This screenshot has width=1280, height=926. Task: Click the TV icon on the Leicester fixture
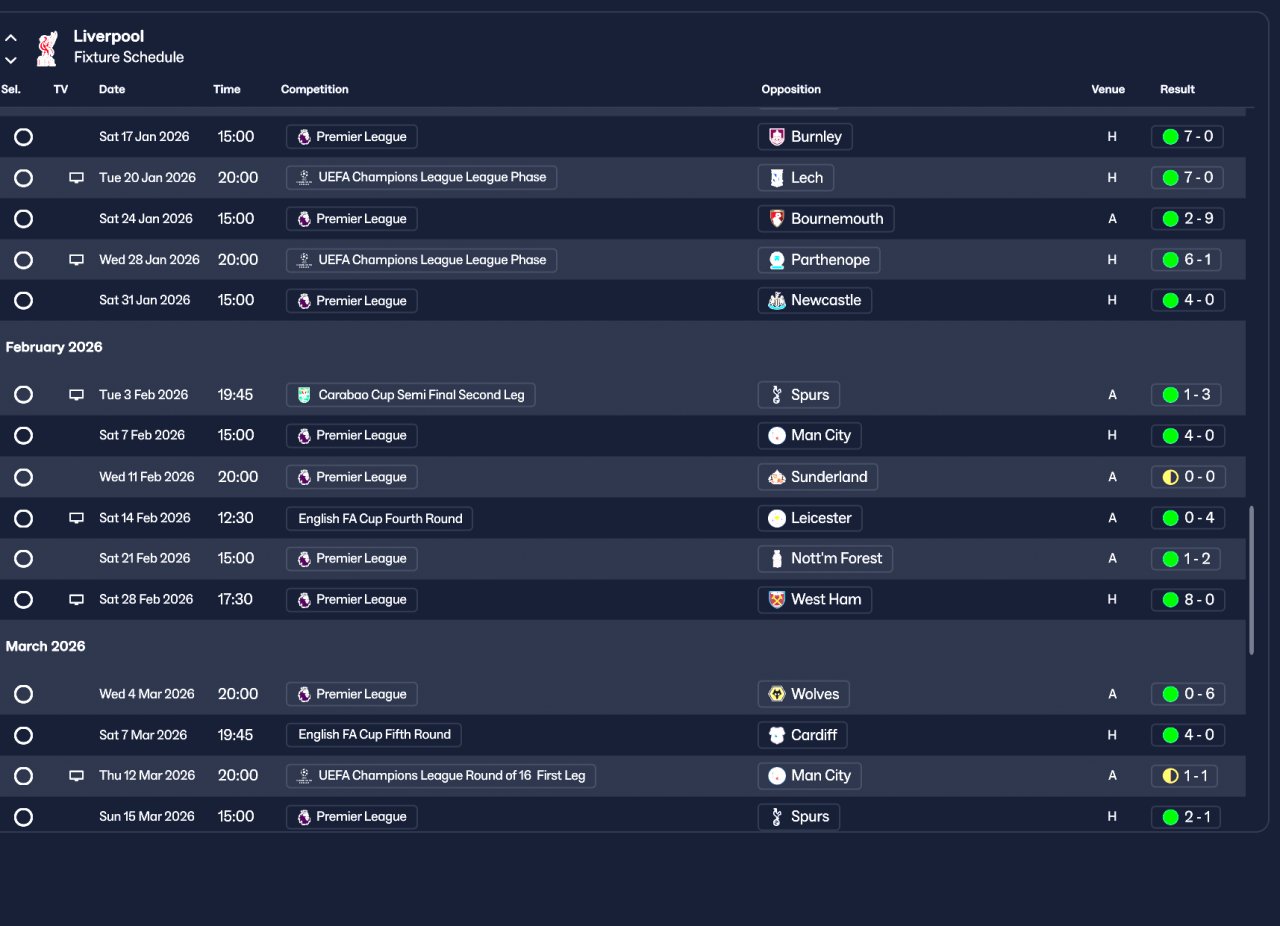point(76,518)
